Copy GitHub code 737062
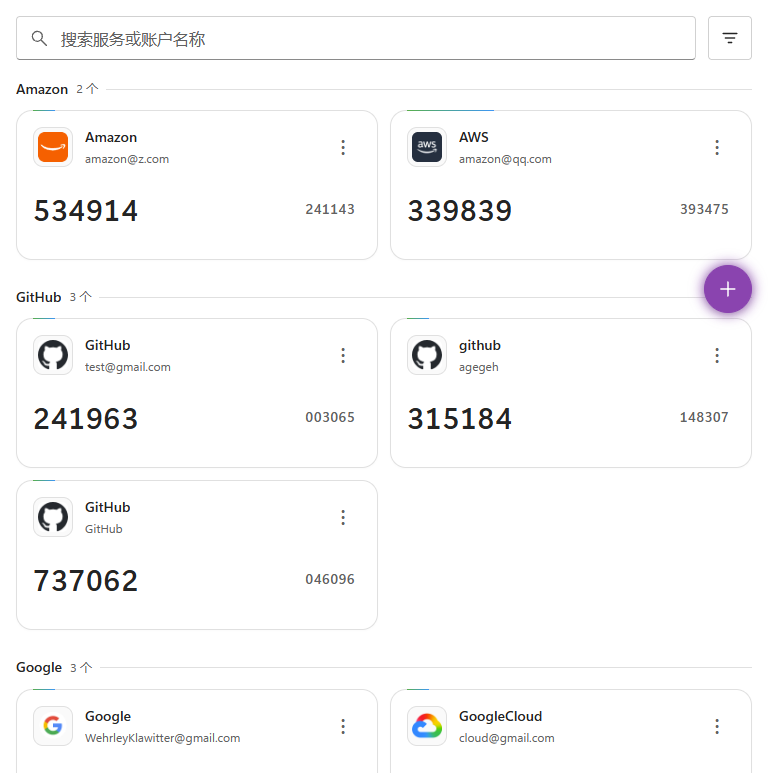Image resolution: width=768 pixels, height=773 pixels. click(86, 580)
